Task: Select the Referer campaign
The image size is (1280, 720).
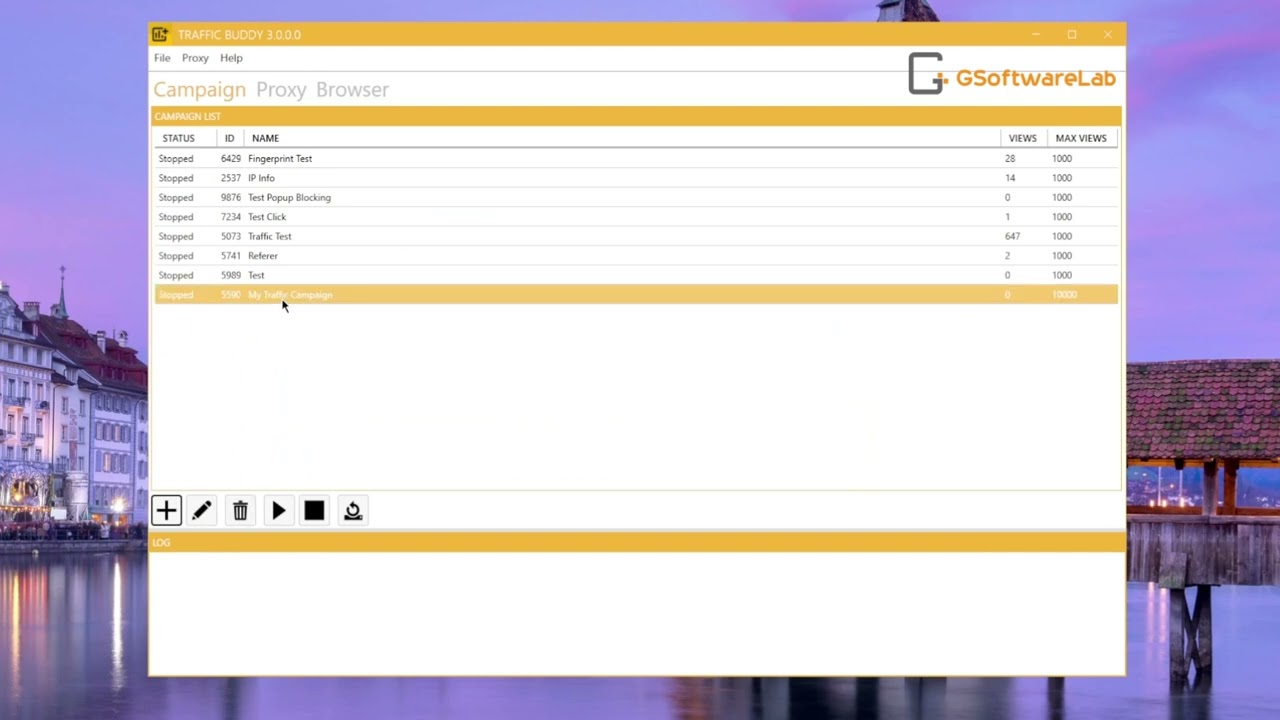Action: [636, 256]
